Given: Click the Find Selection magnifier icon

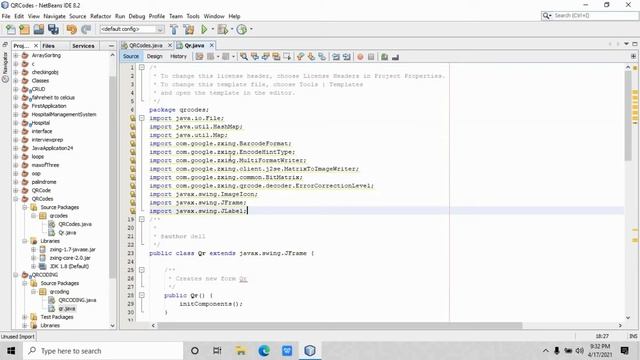Looking at the screenshot, I should point(244,57).
